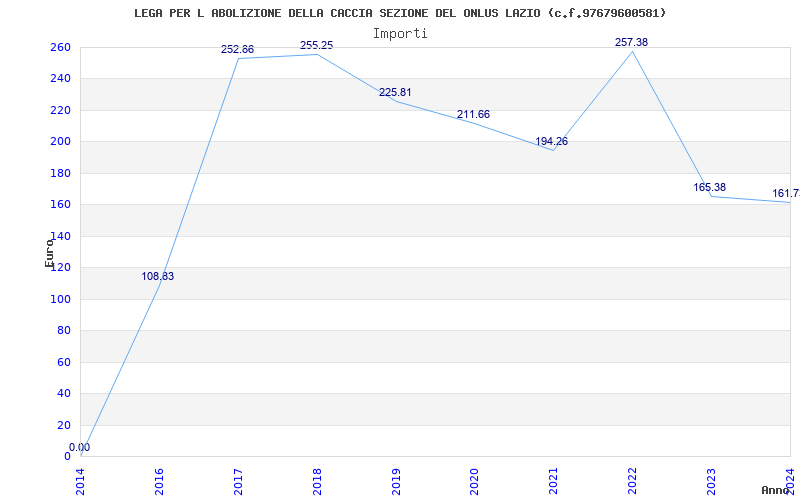Click the 160 y-axis tick label
800x500 pixels.
pyautogui.click(x=60, y=205)
